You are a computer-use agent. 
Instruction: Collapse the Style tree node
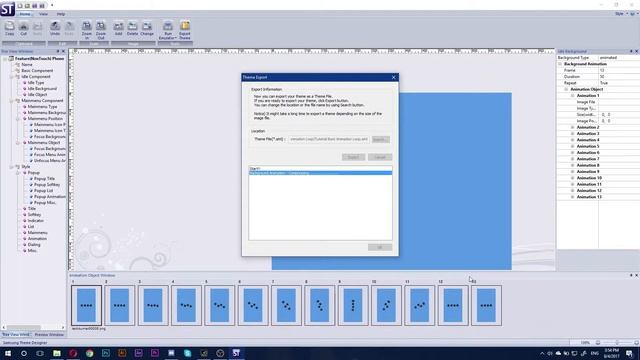11,167
